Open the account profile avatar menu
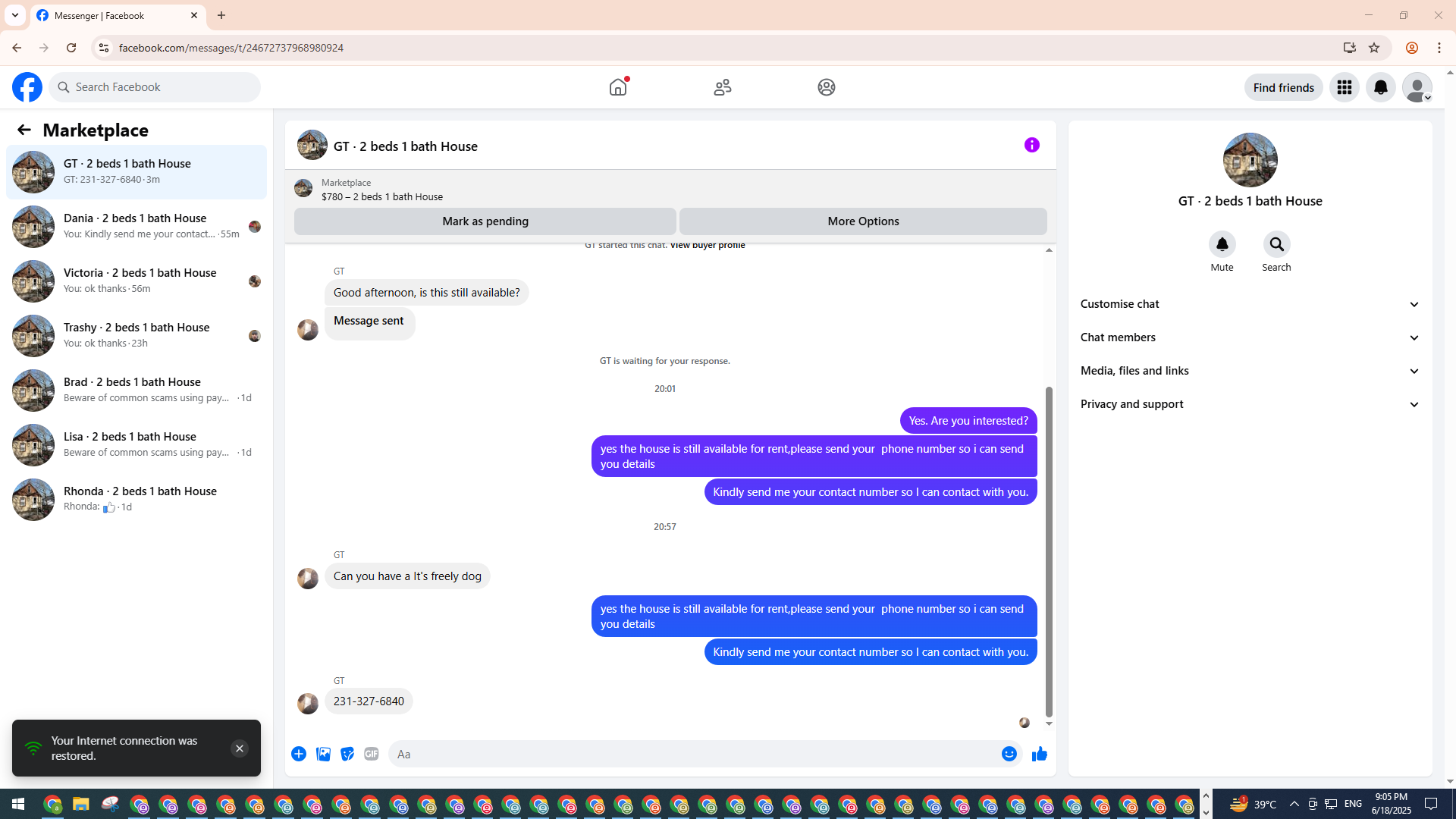1456x819 pixels. click(1417, 87)
